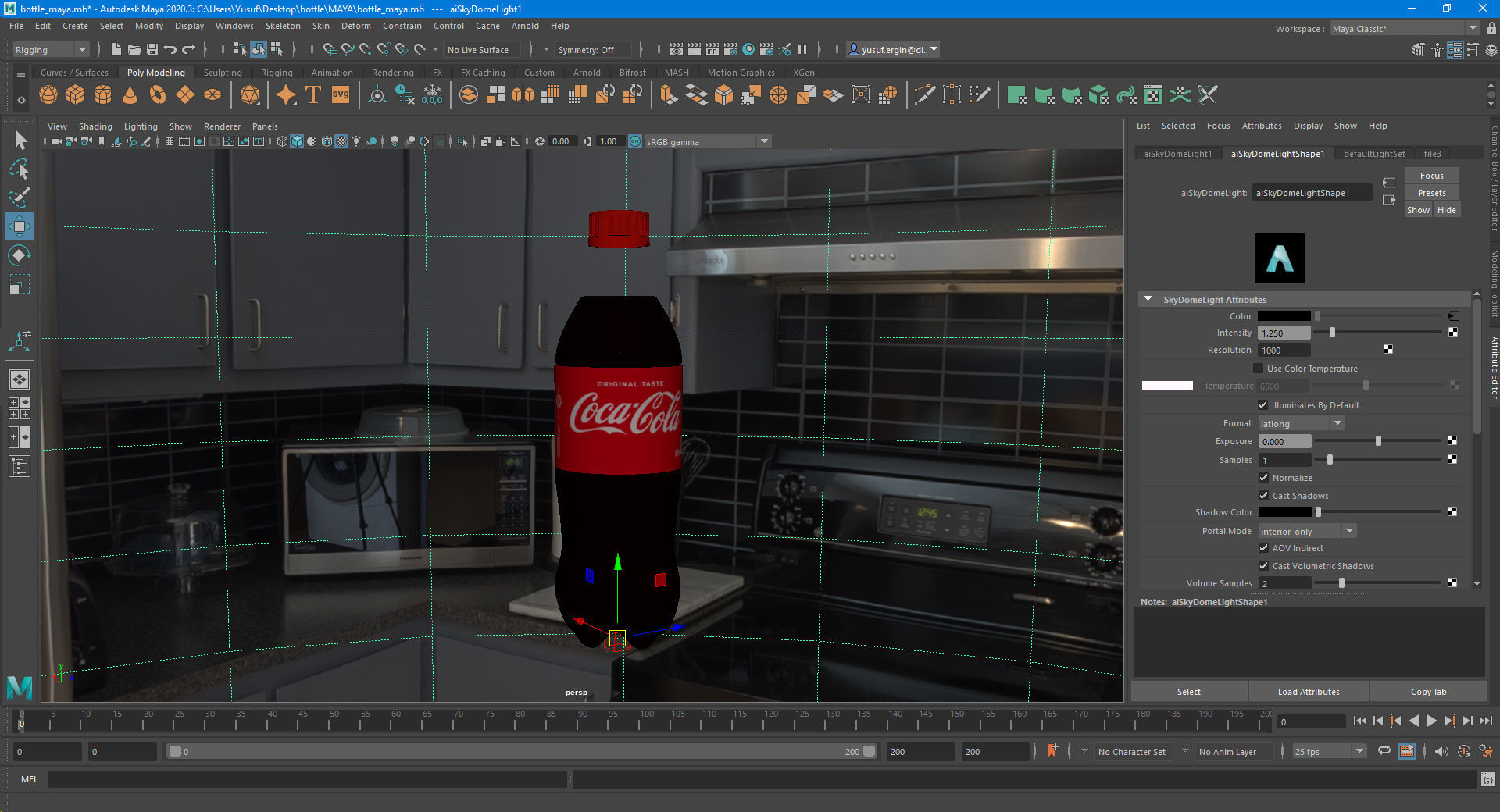
Task: Toggle audio speaker icon near timeline
Action: point(1441,751)
